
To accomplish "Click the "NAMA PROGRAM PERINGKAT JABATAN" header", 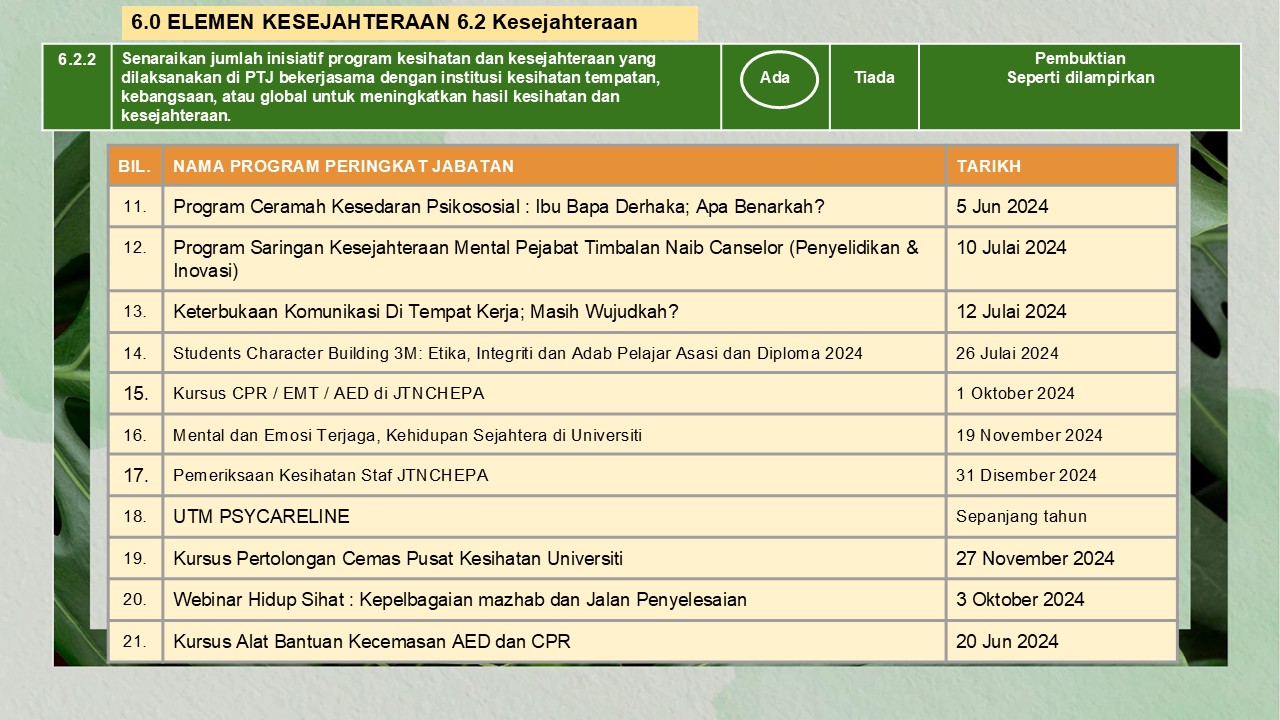I will click(x=343, y=167).
